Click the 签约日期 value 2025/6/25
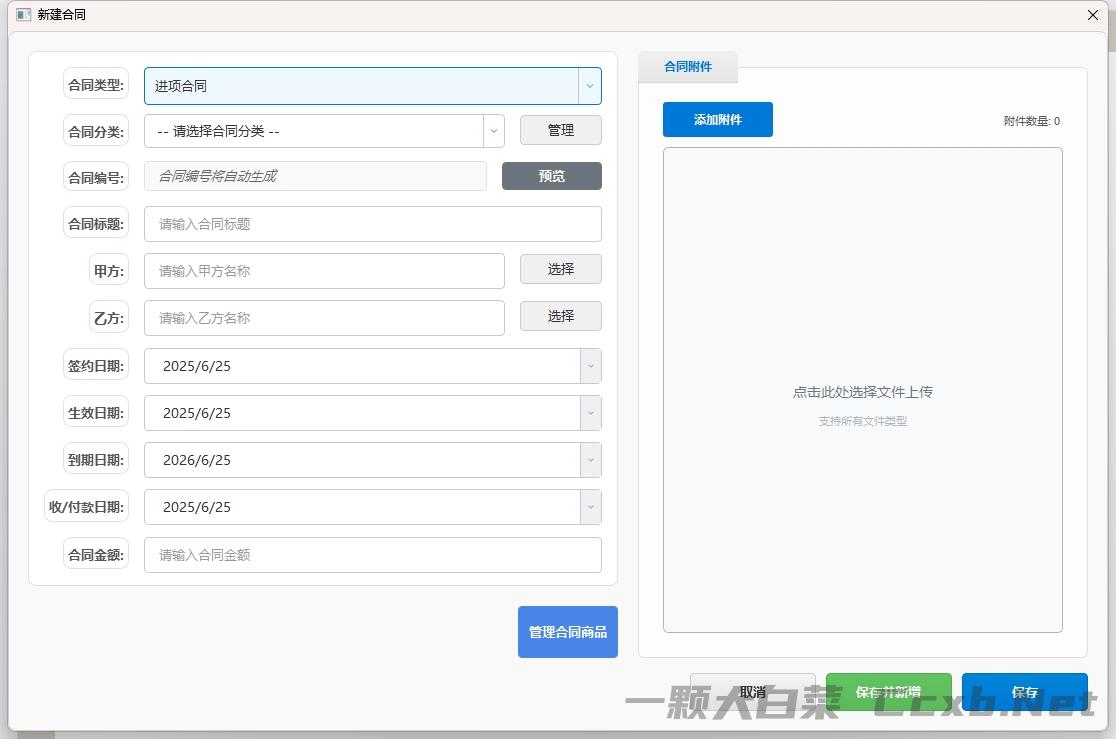 197,366
